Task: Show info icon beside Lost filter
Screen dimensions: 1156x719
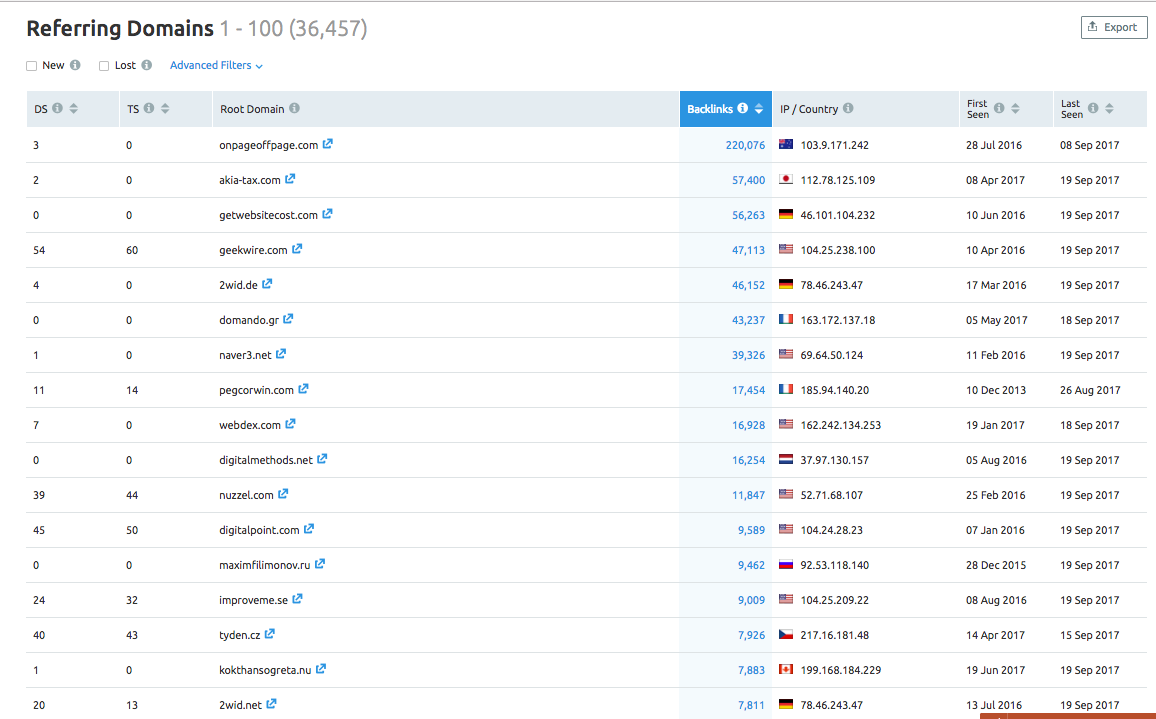Action: tap(147, 65)
